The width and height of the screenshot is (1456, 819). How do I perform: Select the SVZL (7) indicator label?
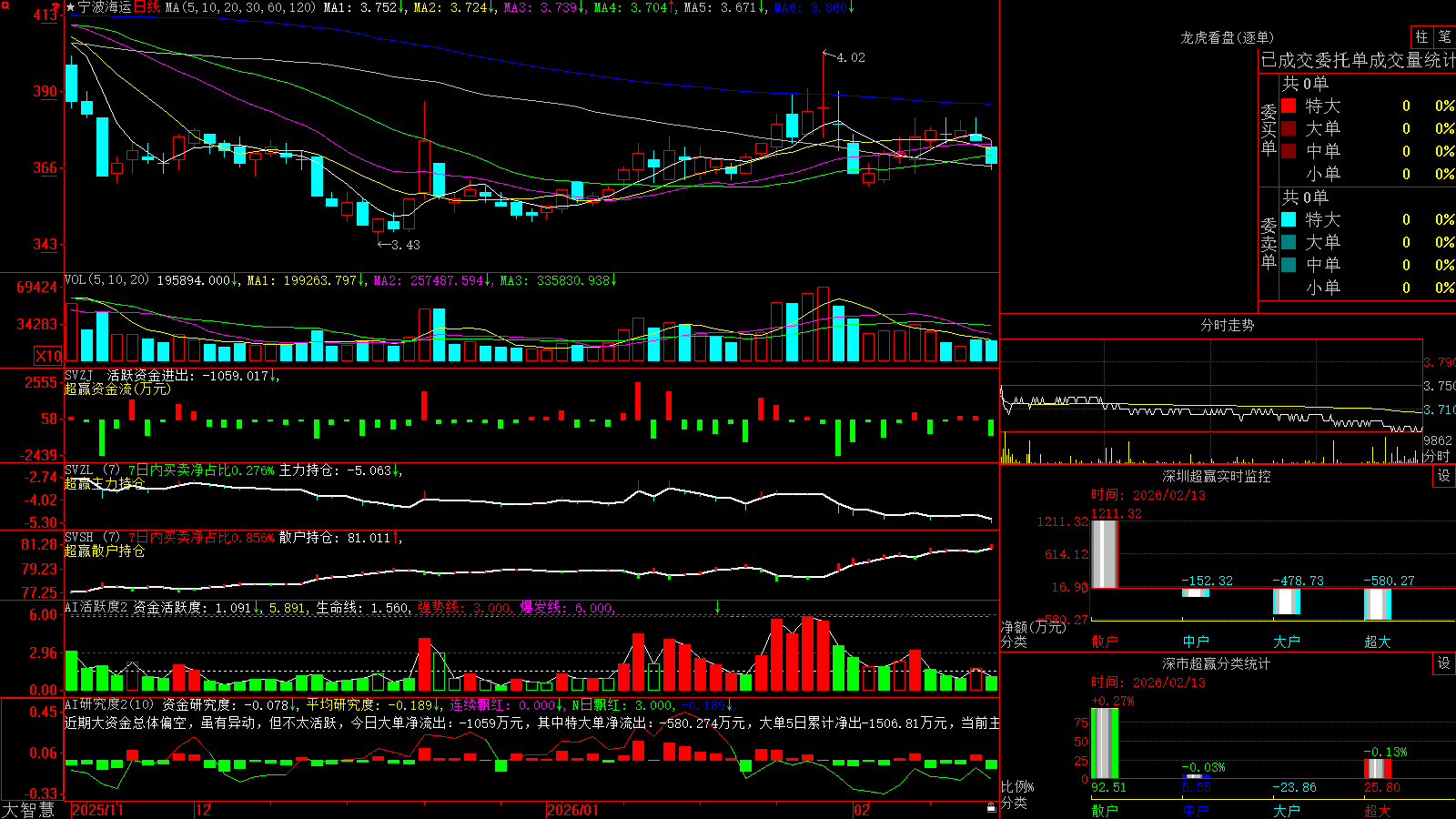pyautogui.click(x=92, y=470)
